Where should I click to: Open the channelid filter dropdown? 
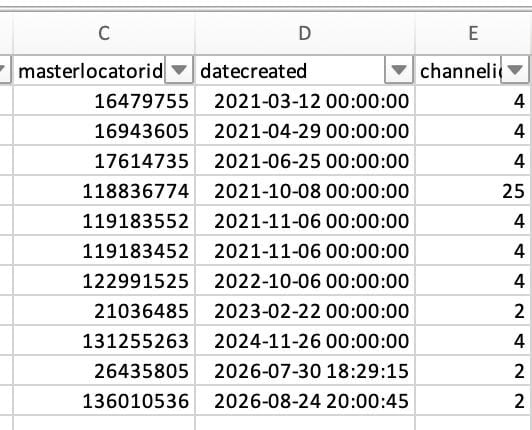pyautogui.click(x=515, y=70)
